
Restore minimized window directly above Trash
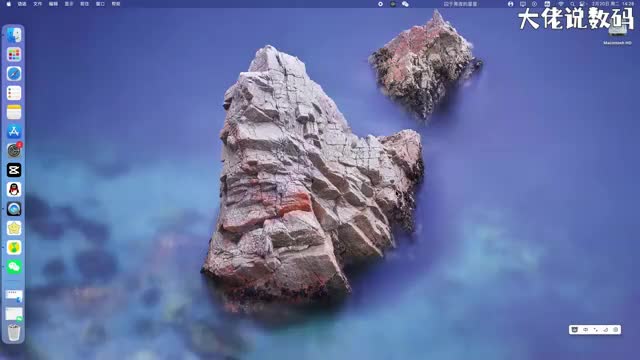[x=14, y=314]
